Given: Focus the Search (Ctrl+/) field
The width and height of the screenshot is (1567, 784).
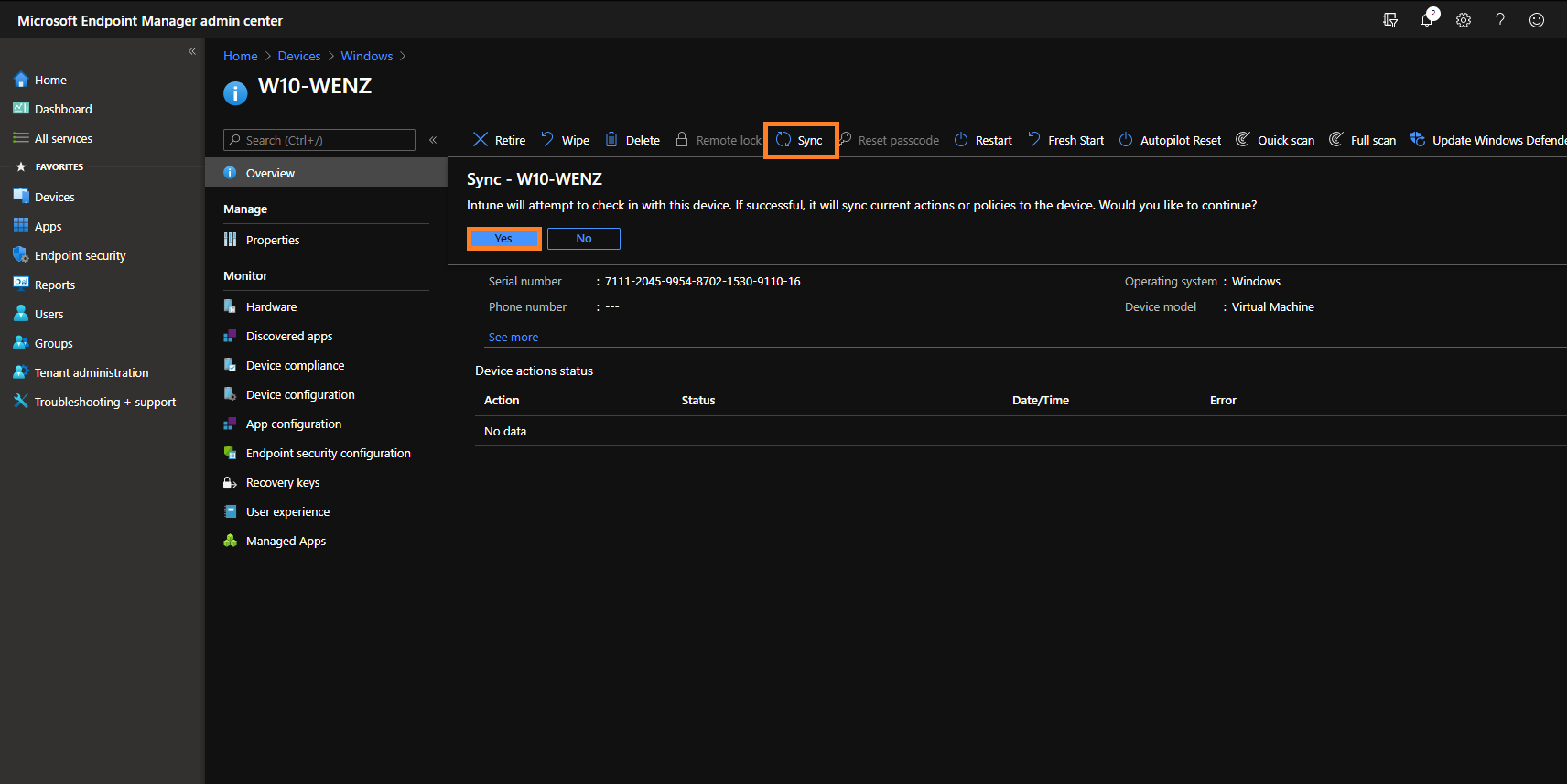Looking at the screenshot, I should pos(319,140).
